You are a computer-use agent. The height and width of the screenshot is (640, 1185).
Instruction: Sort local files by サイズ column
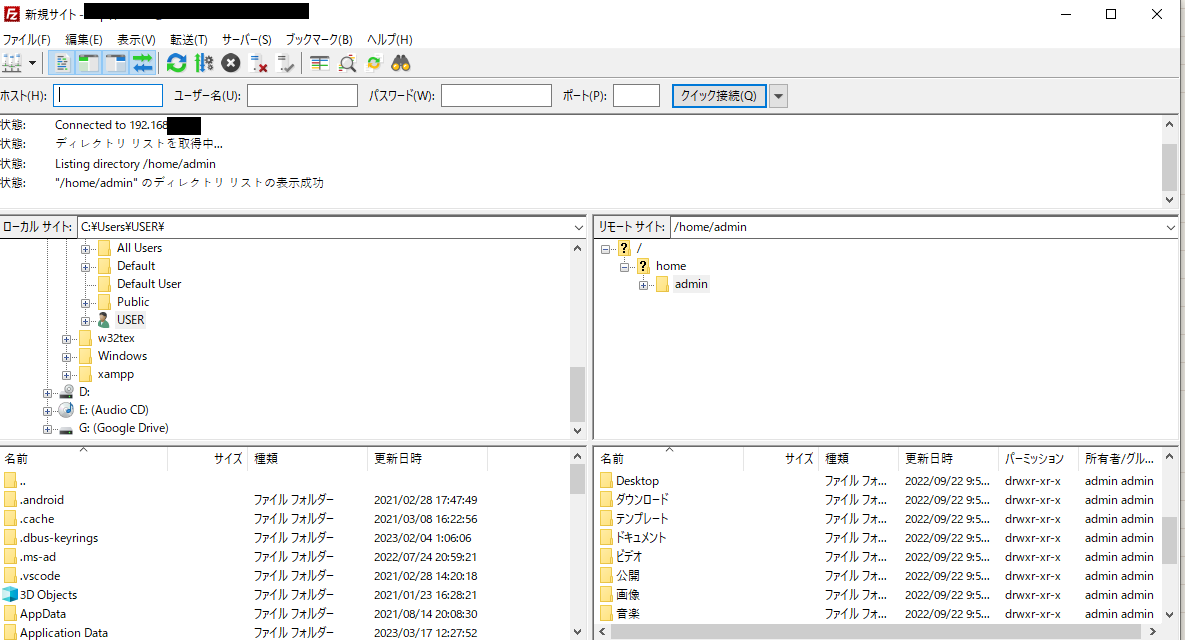[x=208, y=459]
